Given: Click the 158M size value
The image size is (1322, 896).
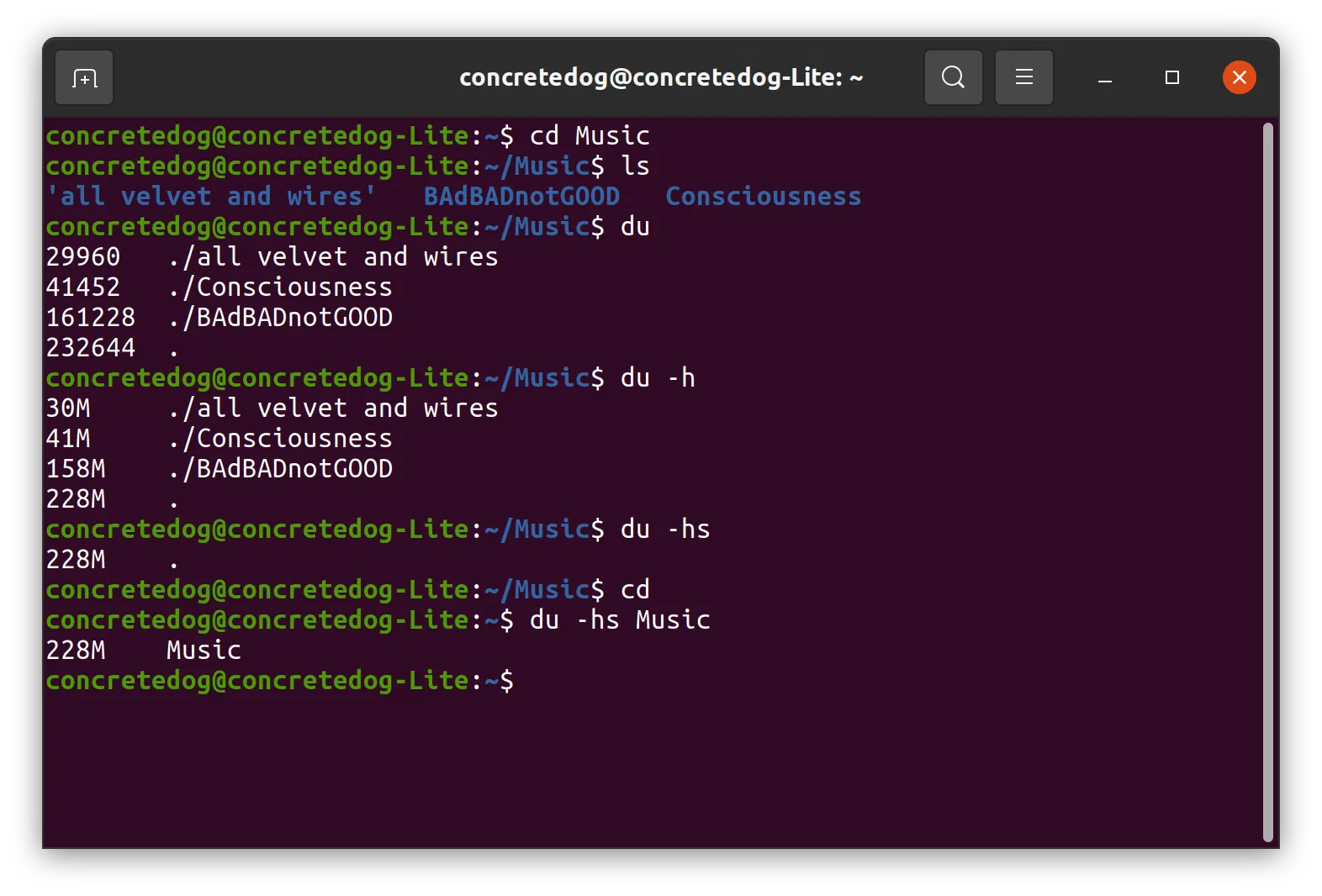Looking at the screenshot, I should (x=76, y=468).
